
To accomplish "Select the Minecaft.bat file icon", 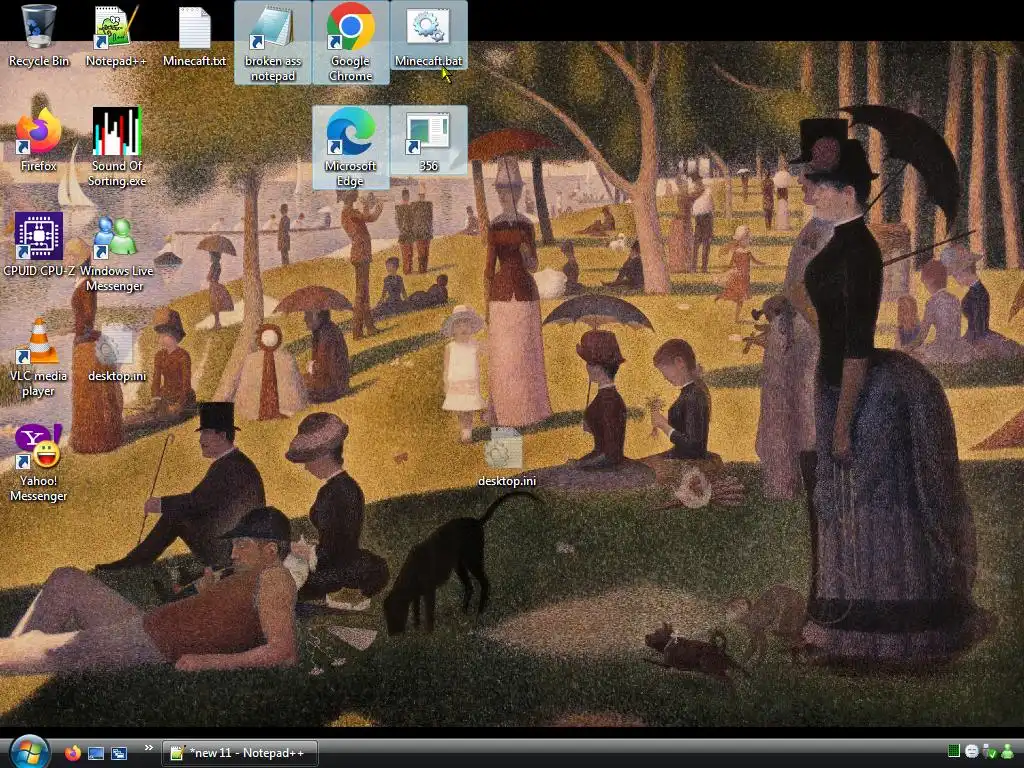I will (428, 36).
